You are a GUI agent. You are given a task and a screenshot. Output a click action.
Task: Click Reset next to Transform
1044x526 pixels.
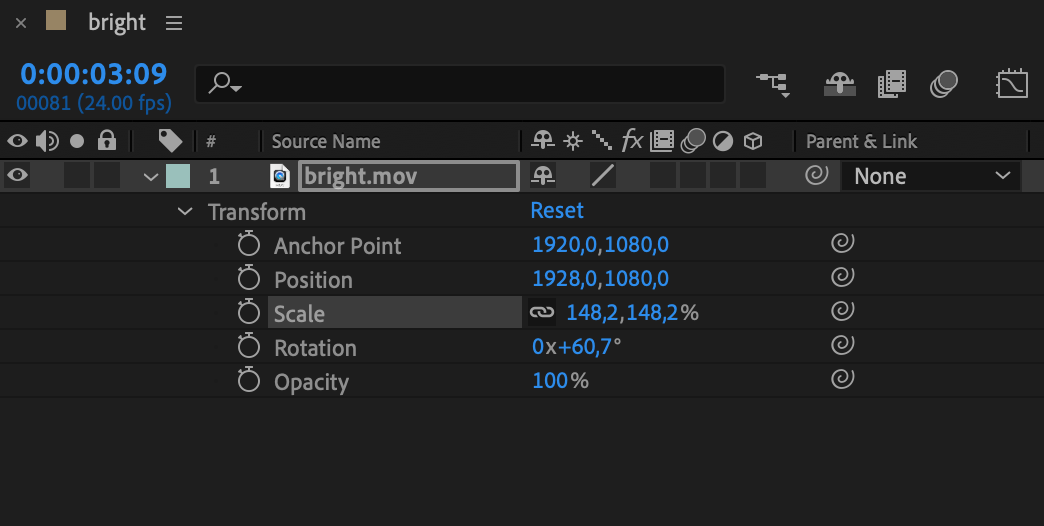pyautogui.click(x=557, y=211)
